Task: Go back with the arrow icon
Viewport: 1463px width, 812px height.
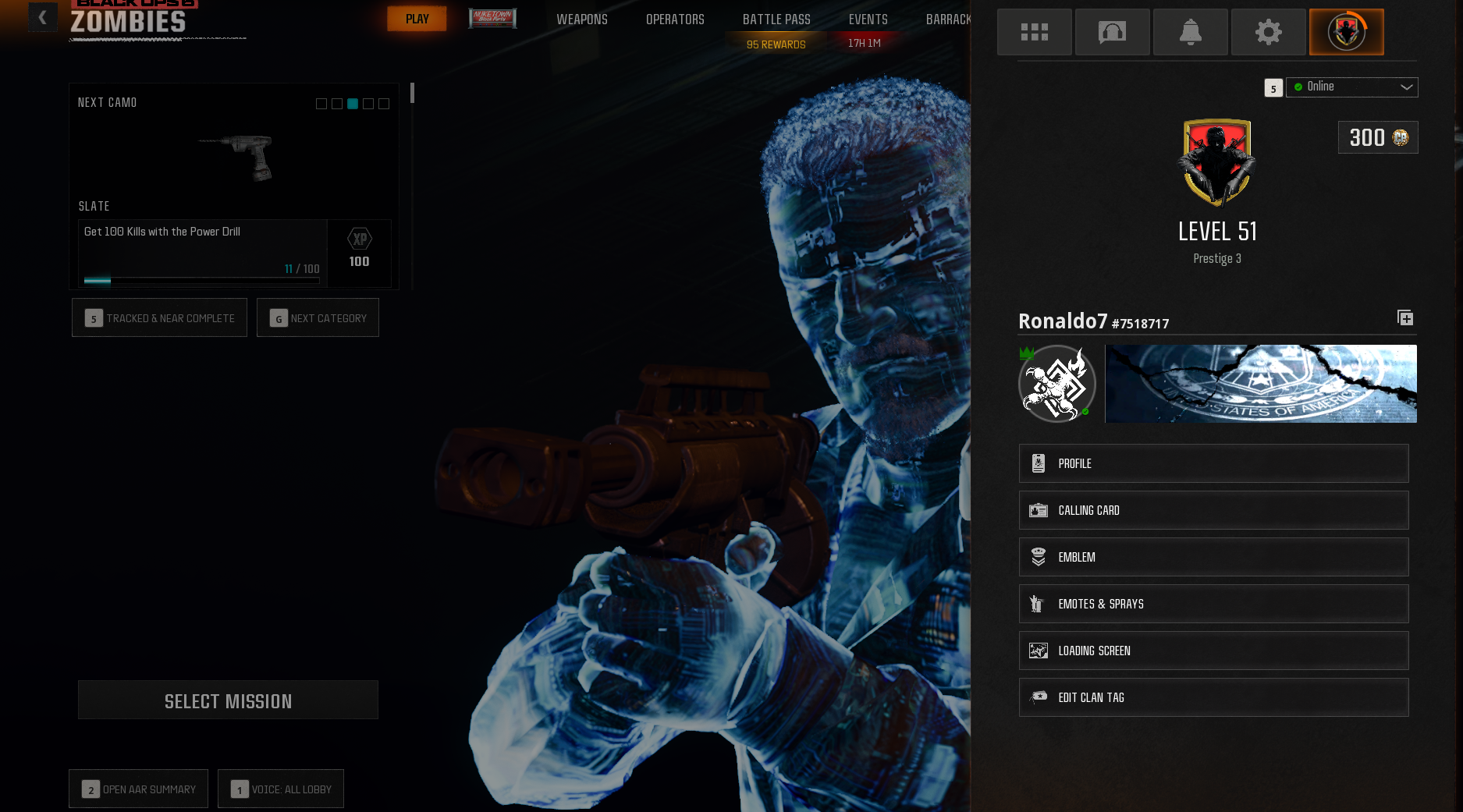Action: [x=42, y=16]
